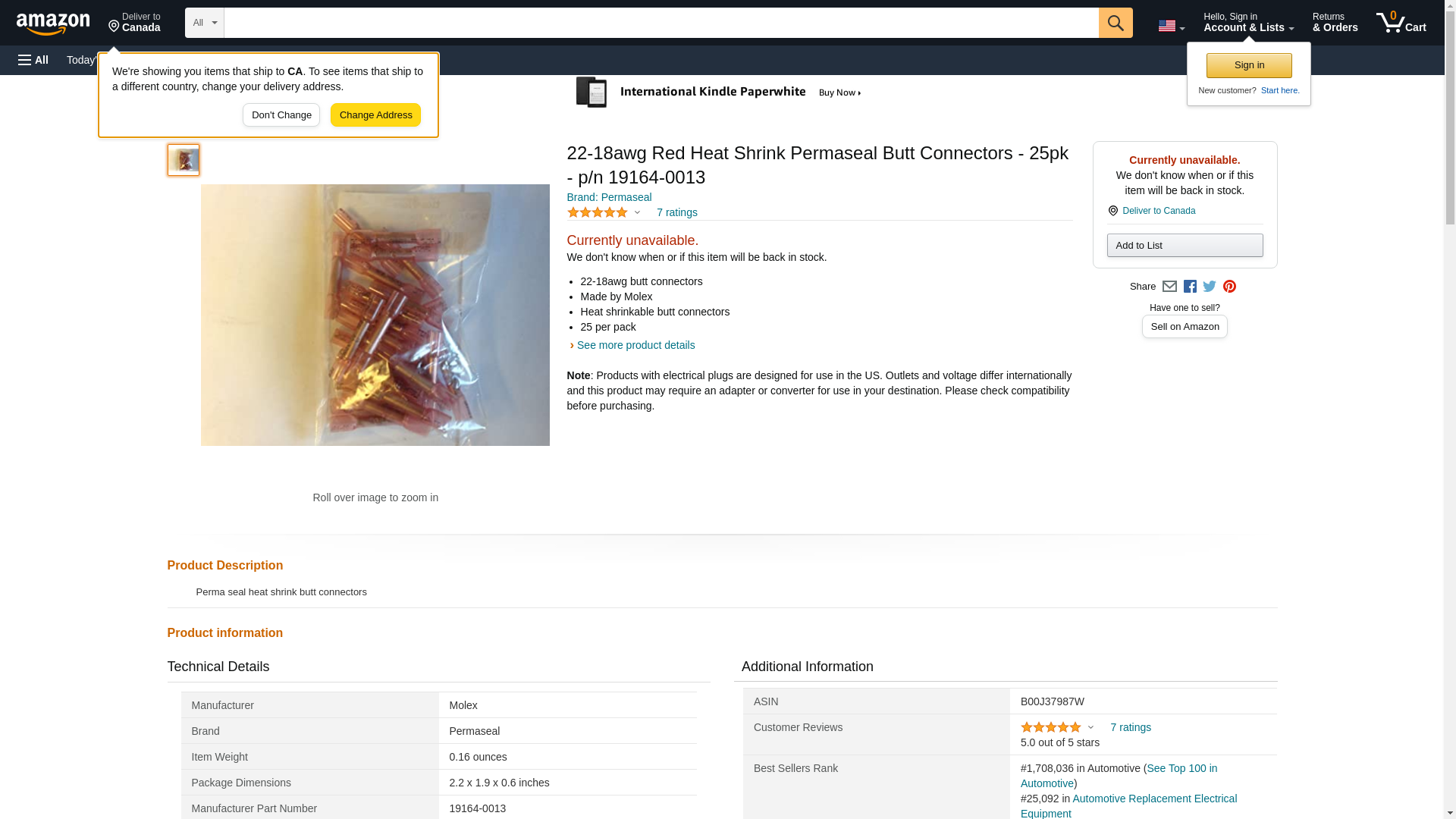The image size is (1456, 819).
Task: Click the Change Address button
Action: 375,115
